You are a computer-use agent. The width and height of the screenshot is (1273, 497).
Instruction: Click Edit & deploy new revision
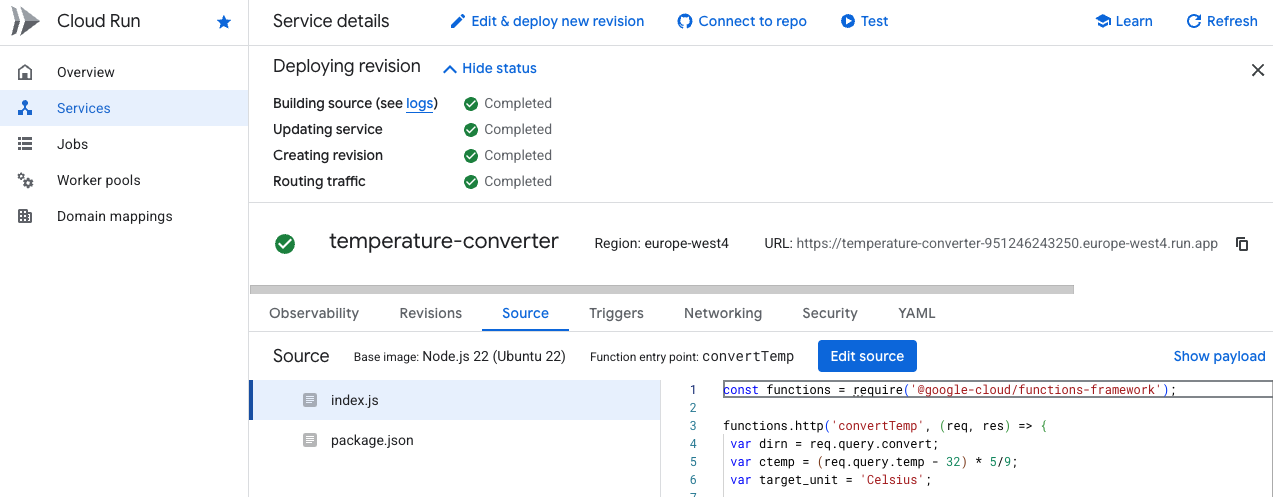547,21
